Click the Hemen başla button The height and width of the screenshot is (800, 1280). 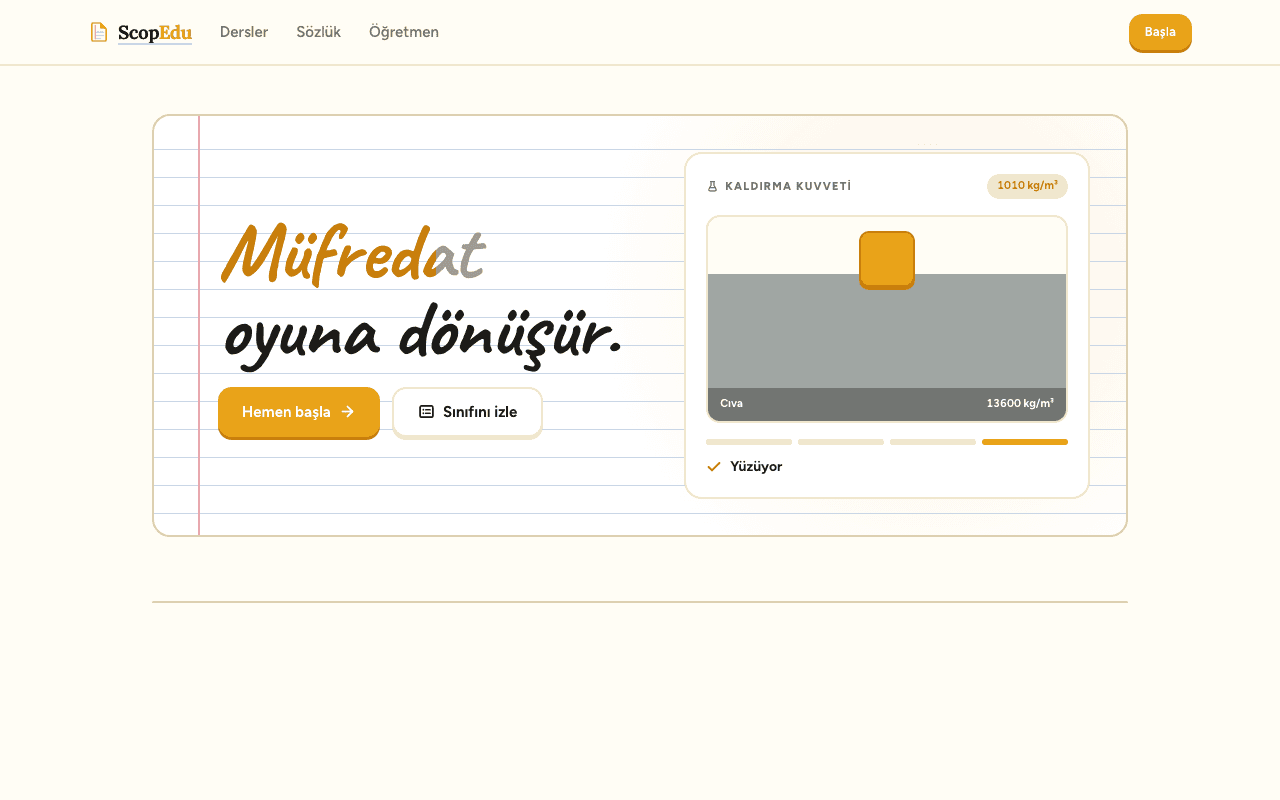point(299,412)
